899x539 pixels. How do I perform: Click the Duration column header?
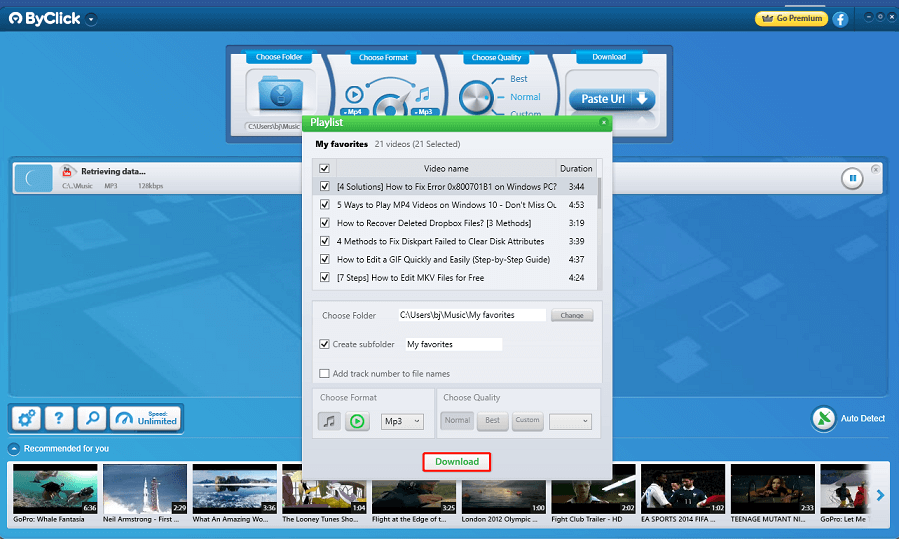(x=576, y=169)
